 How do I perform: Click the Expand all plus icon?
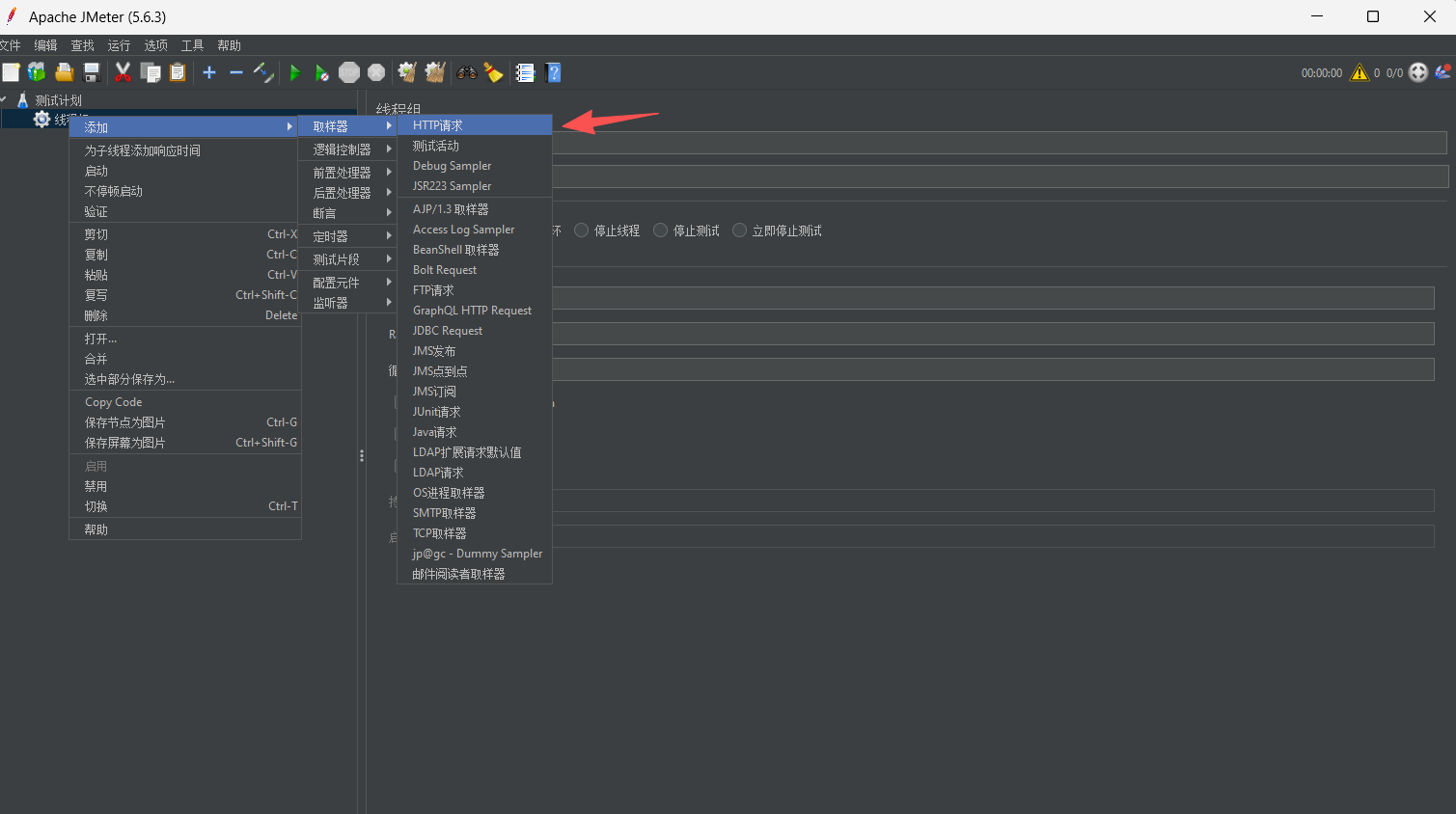(x=209, y=72)
